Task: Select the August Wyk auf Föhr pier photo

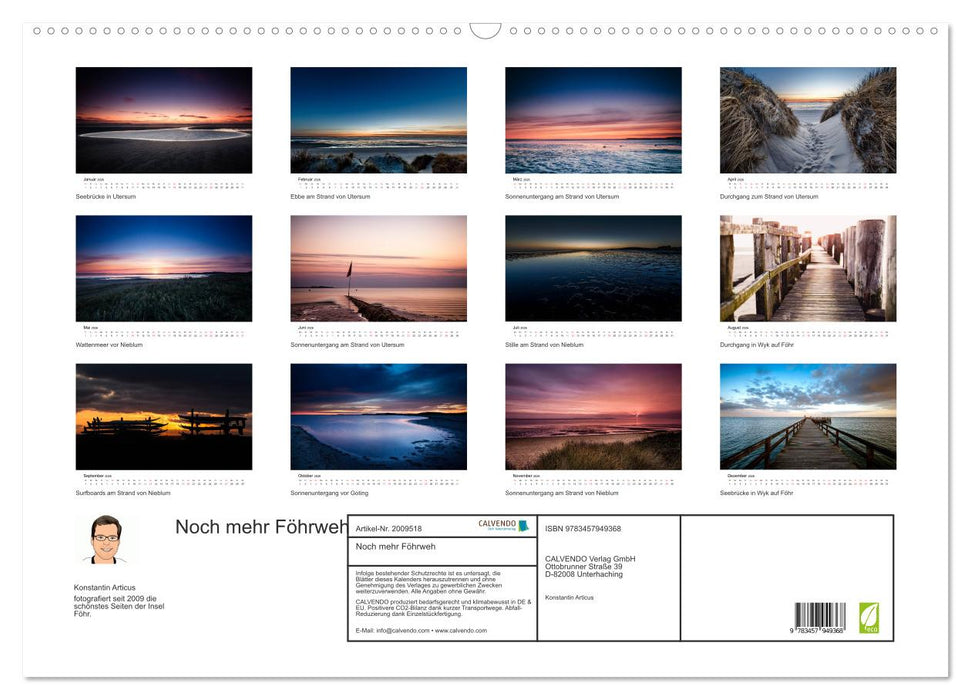Action: point(806,267)
